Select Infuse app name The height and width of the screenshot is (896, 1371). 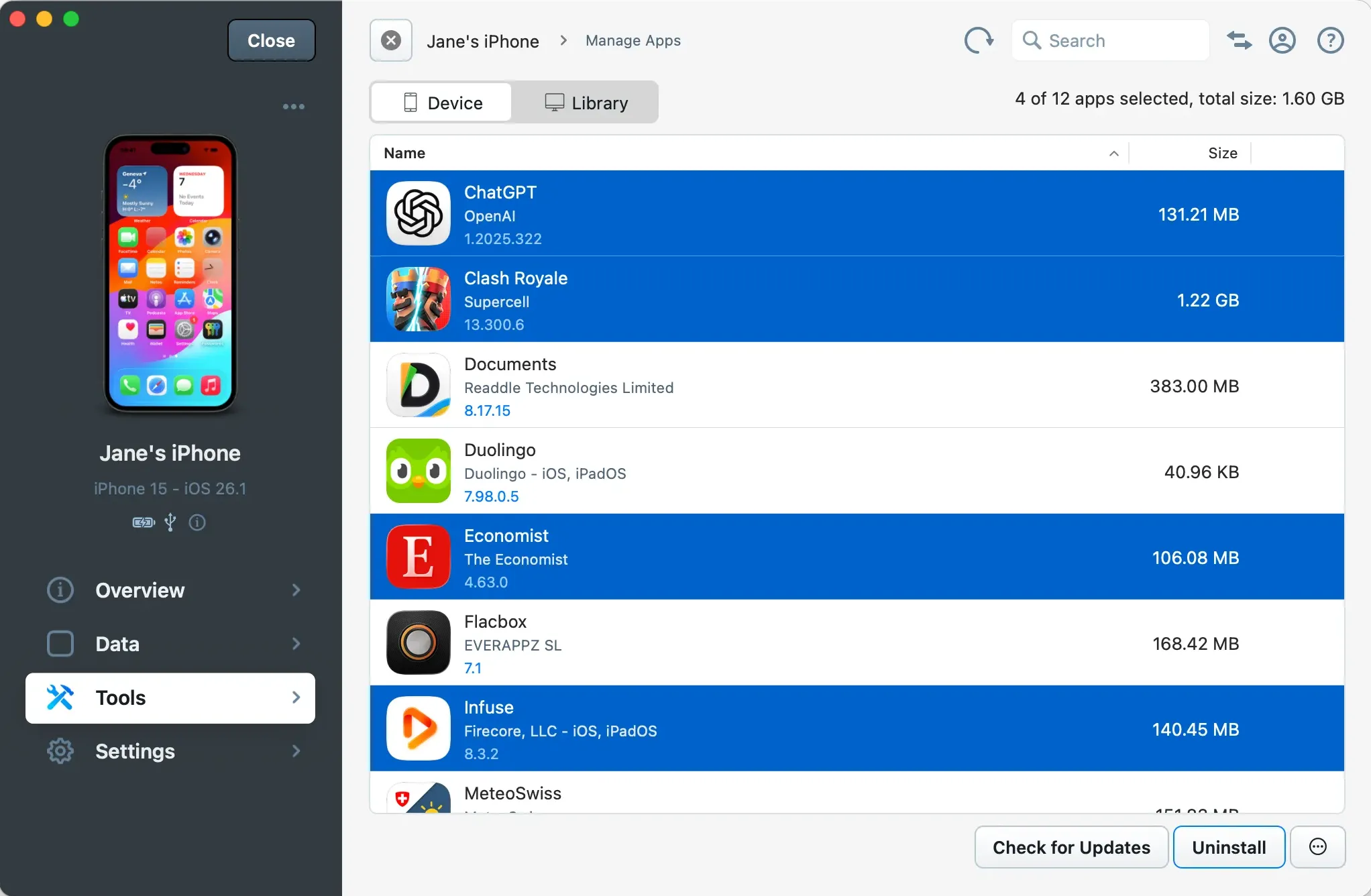click(489, 707)
